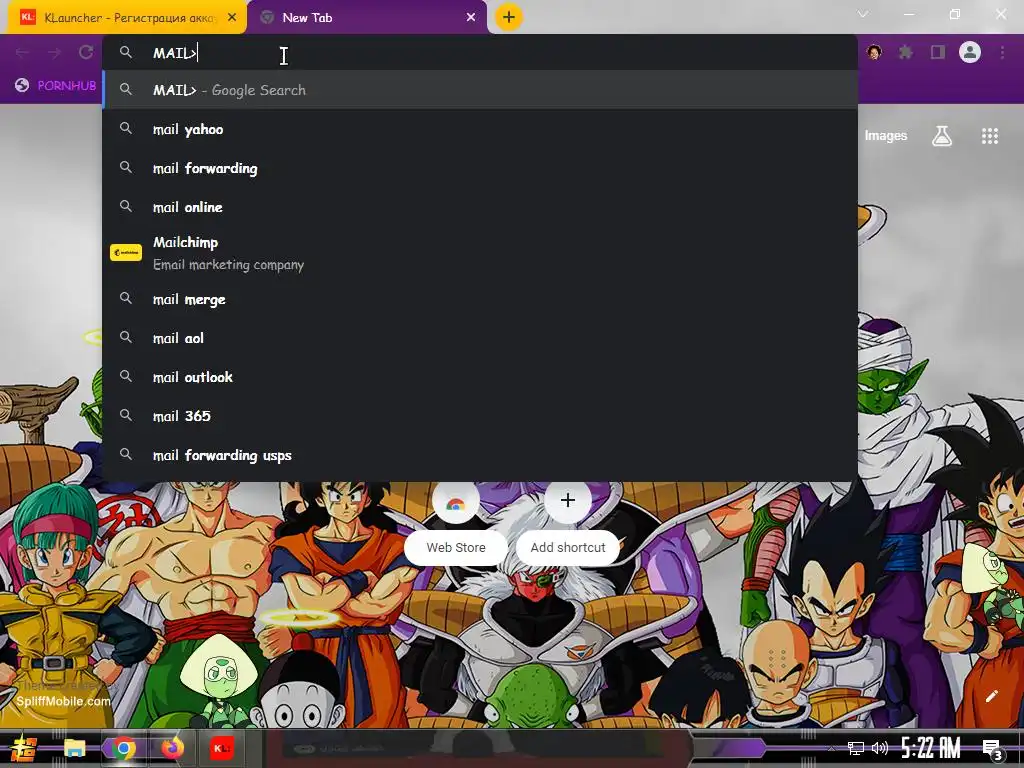Screen dimensions: 1024x768
Task: Close the New Tab tab
Action: pos(471,18)
